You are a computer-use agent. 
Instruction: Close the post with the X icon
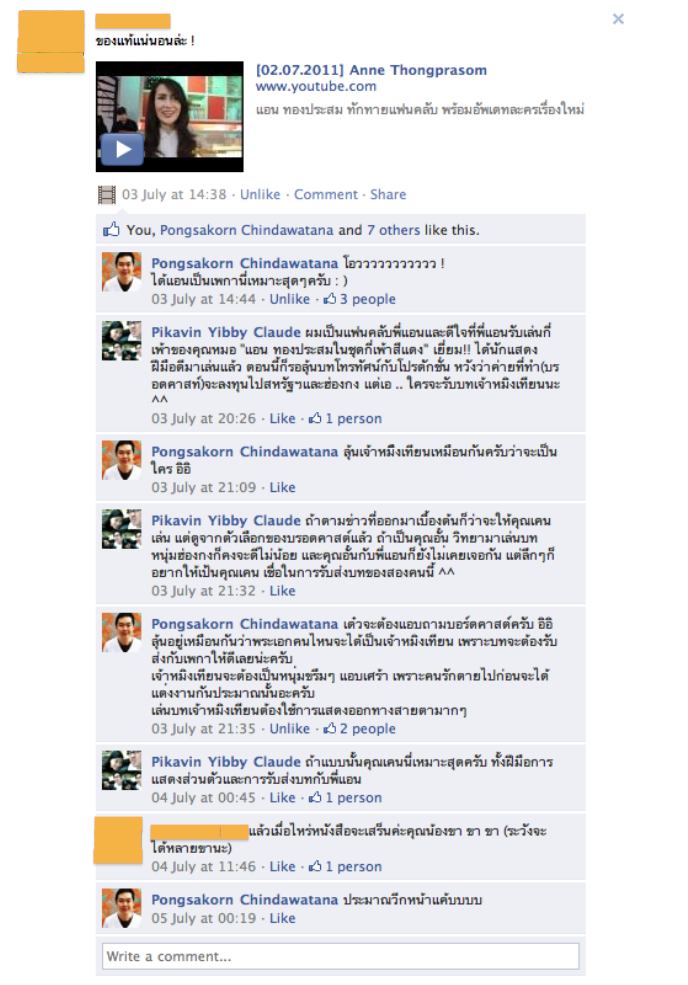point(618,19)
